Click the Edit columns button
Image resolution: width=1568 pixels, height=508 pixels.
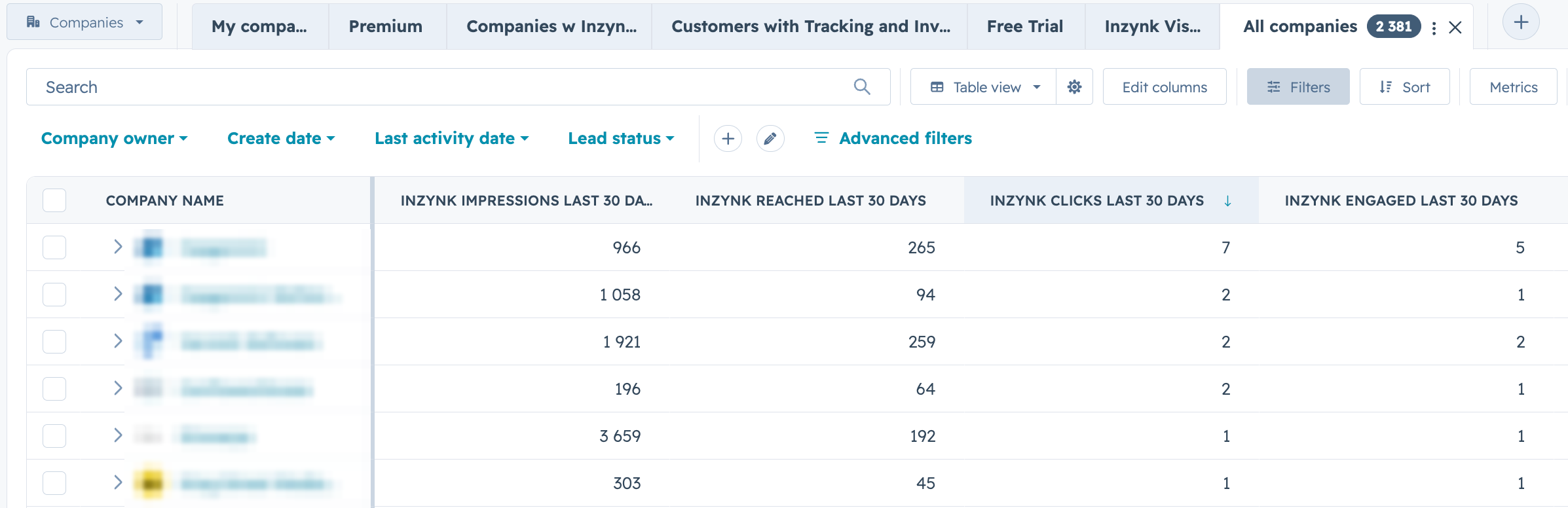(1165, 86)
